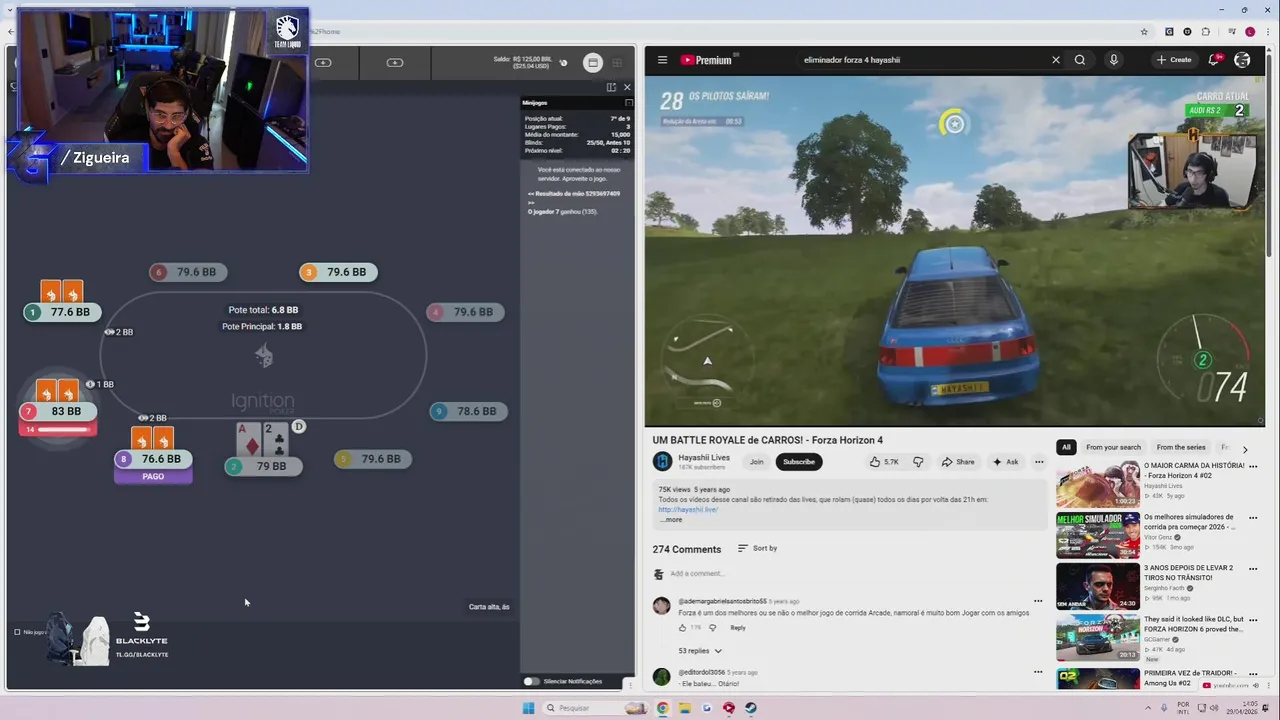Expand the video description with ...more
1280x720 pixels.
[x=671, y=520]
